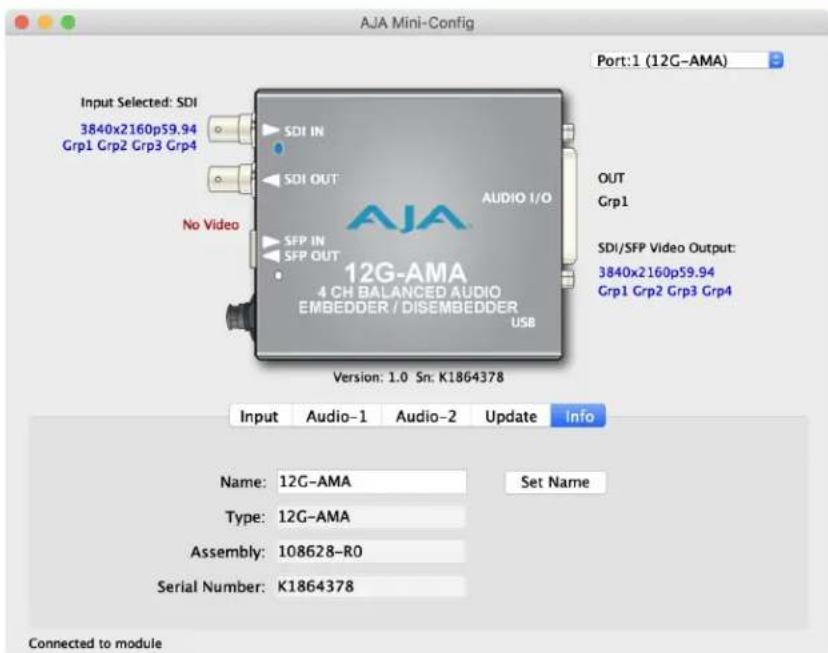The image size is (828, 653).
Task: Select the Info tab
Action: coord(578,416)
